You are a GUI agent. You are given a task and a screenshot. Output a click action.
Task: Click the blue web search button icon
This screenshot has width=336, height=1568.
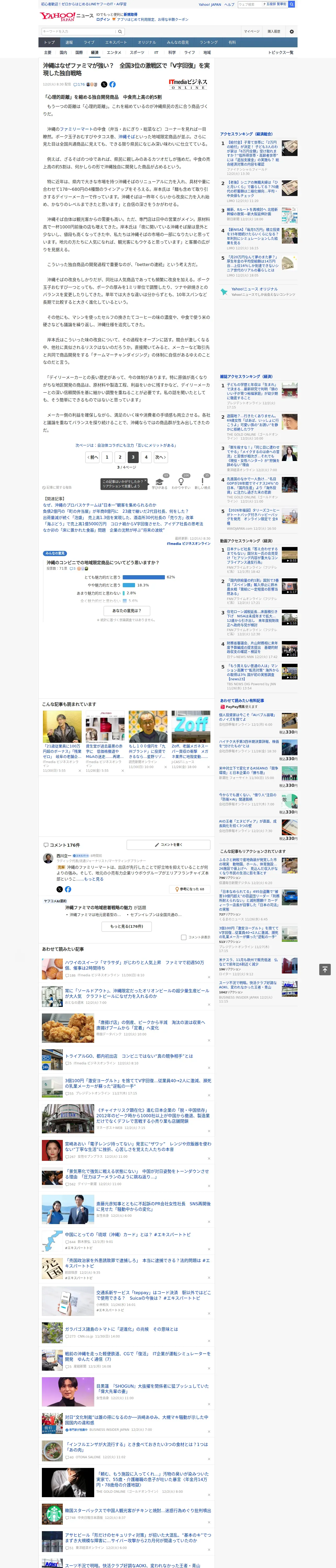pyautogui.click(x=292, y=4)
